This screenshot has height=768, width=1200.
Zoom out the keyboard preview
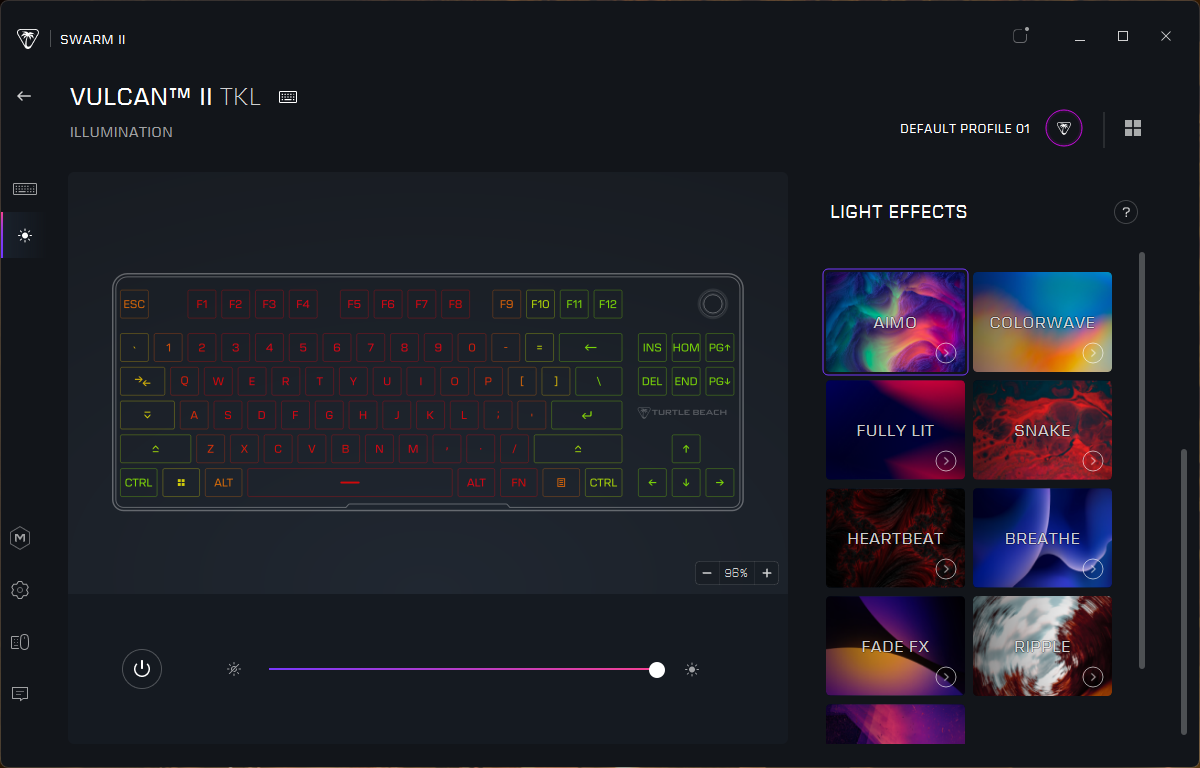707,573
